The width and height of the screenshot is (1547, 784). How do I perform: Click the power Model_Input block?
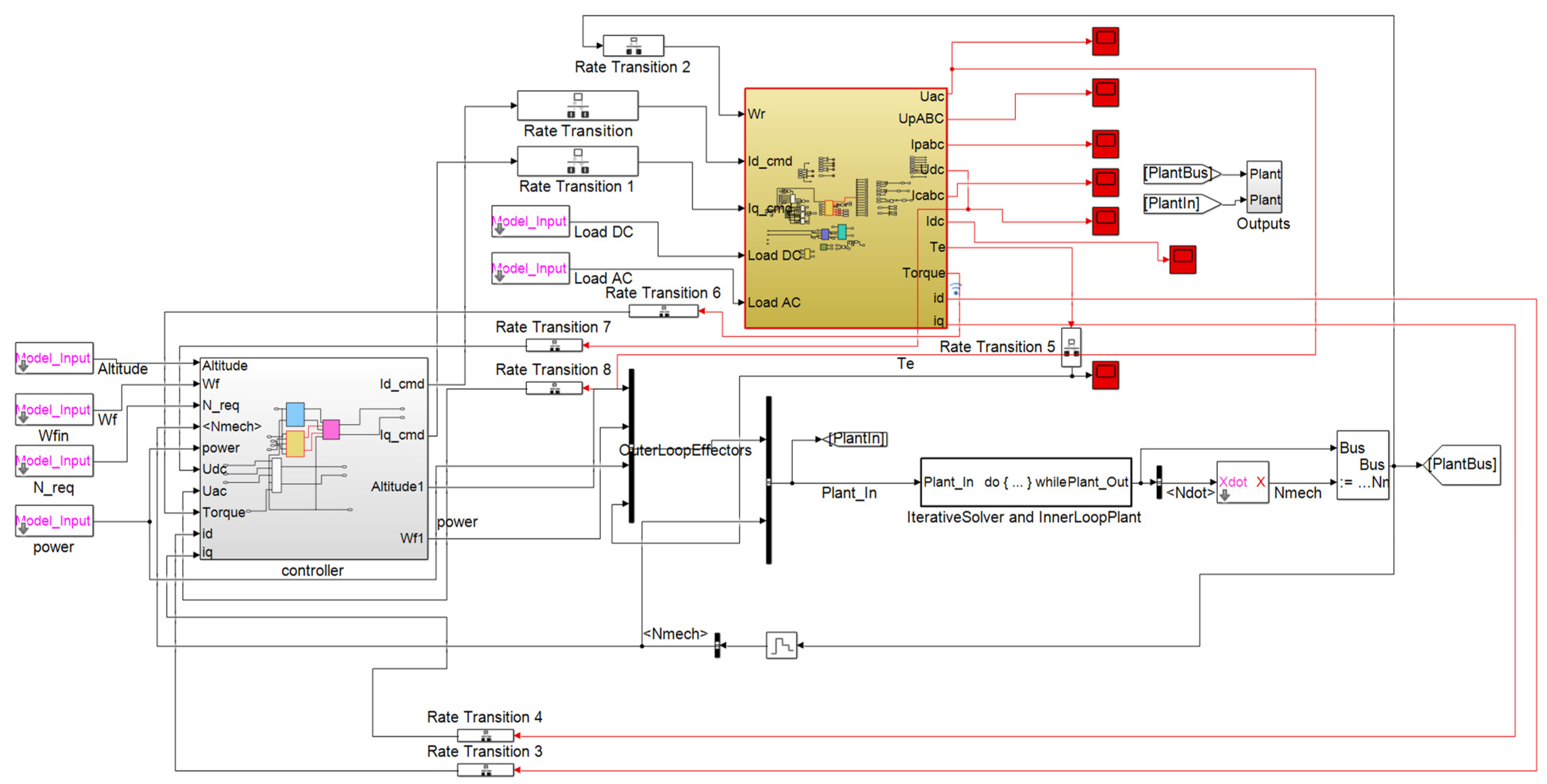click(x=54, y=521)
